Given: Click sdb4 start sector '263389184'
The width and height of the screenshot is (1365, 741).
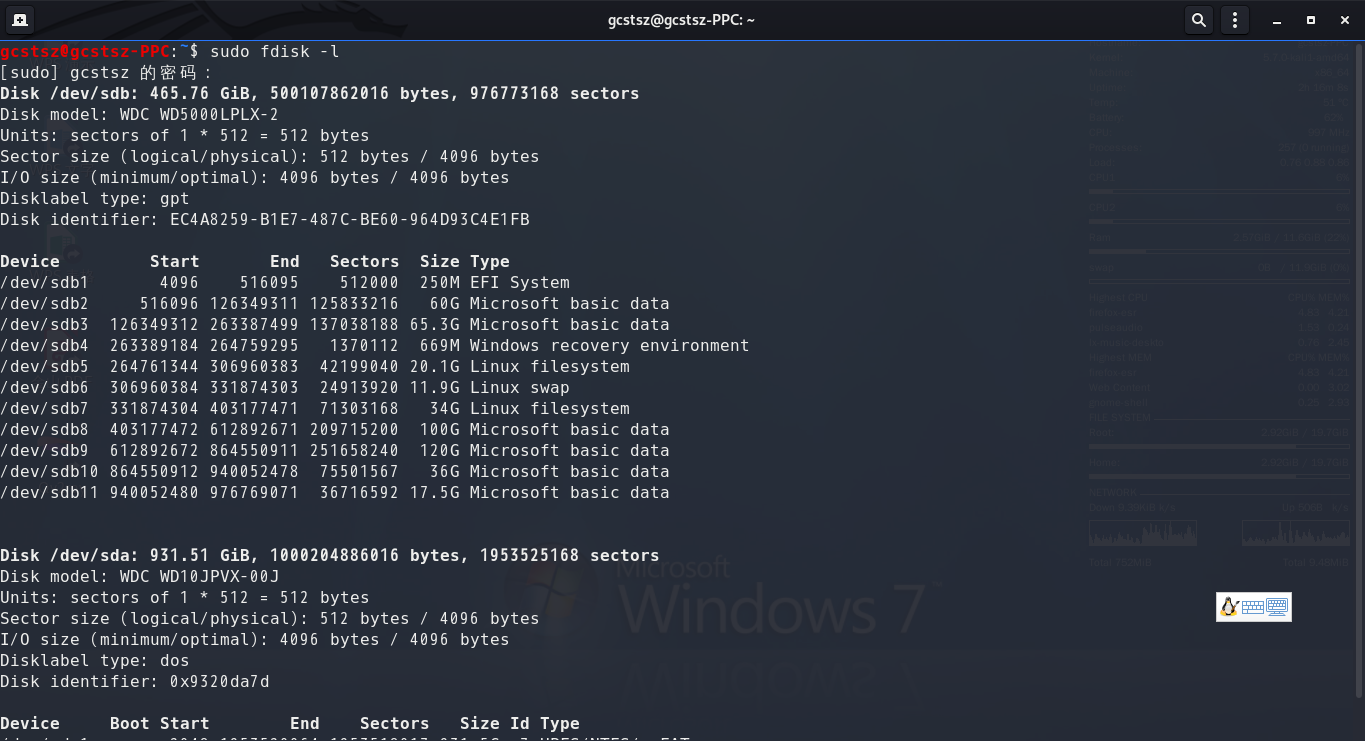Looking at the screenshot, I should [x=155, y=345].
